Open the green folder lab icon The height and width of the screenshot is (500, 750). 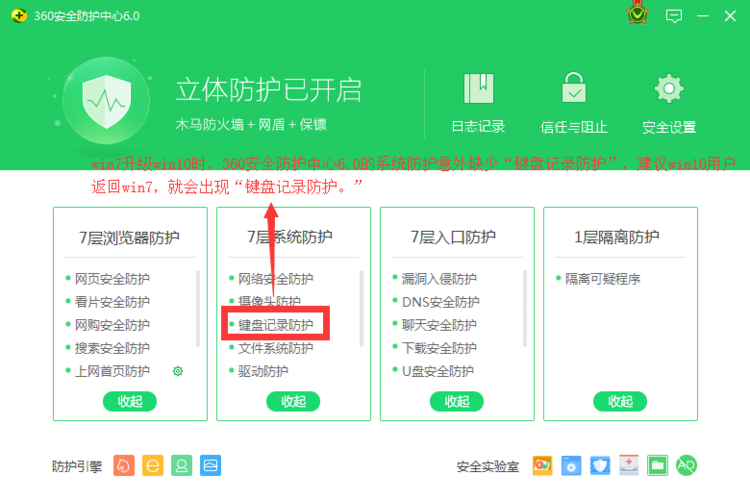click(658, 466)
